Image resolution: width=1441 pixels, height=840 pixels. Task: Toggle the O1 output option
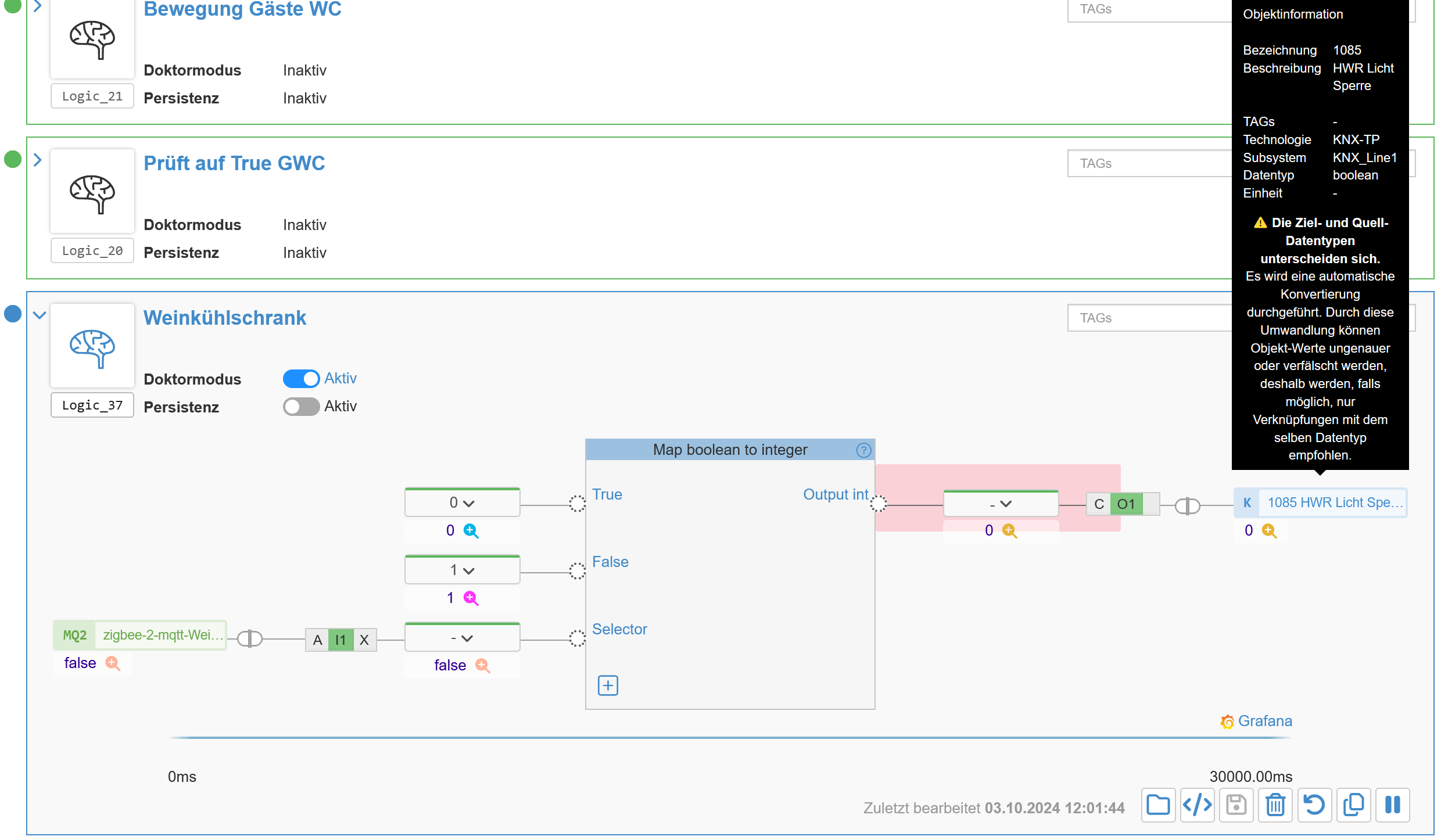[1126, 504]
